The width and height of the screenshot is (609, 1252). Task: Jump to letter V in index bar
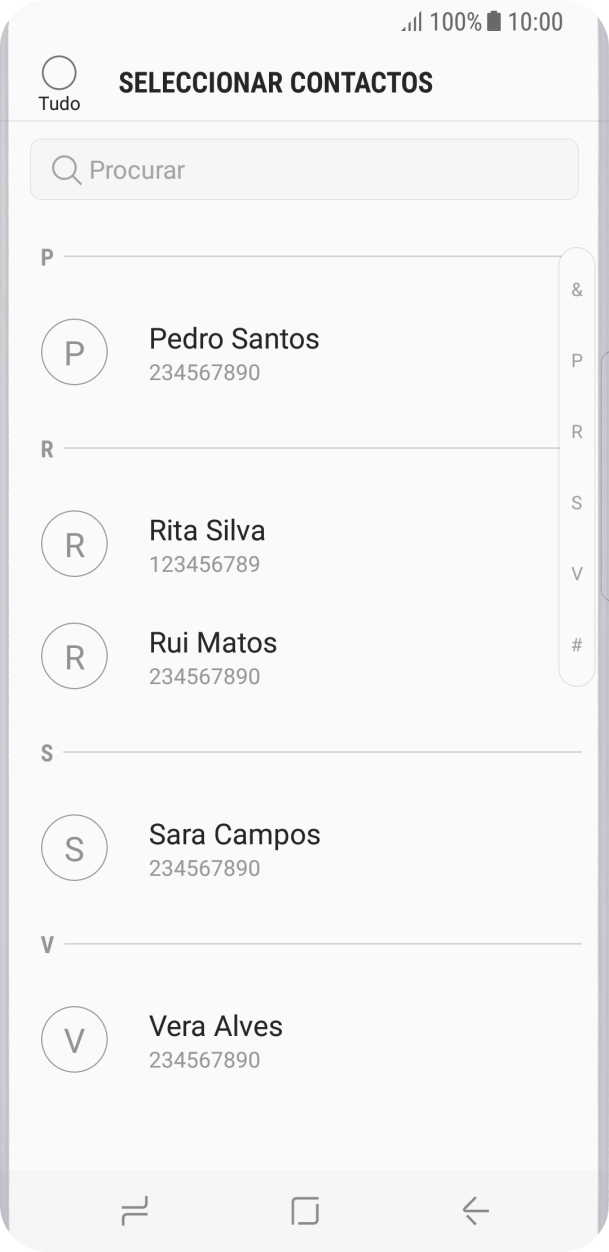[x=577, y=574]
